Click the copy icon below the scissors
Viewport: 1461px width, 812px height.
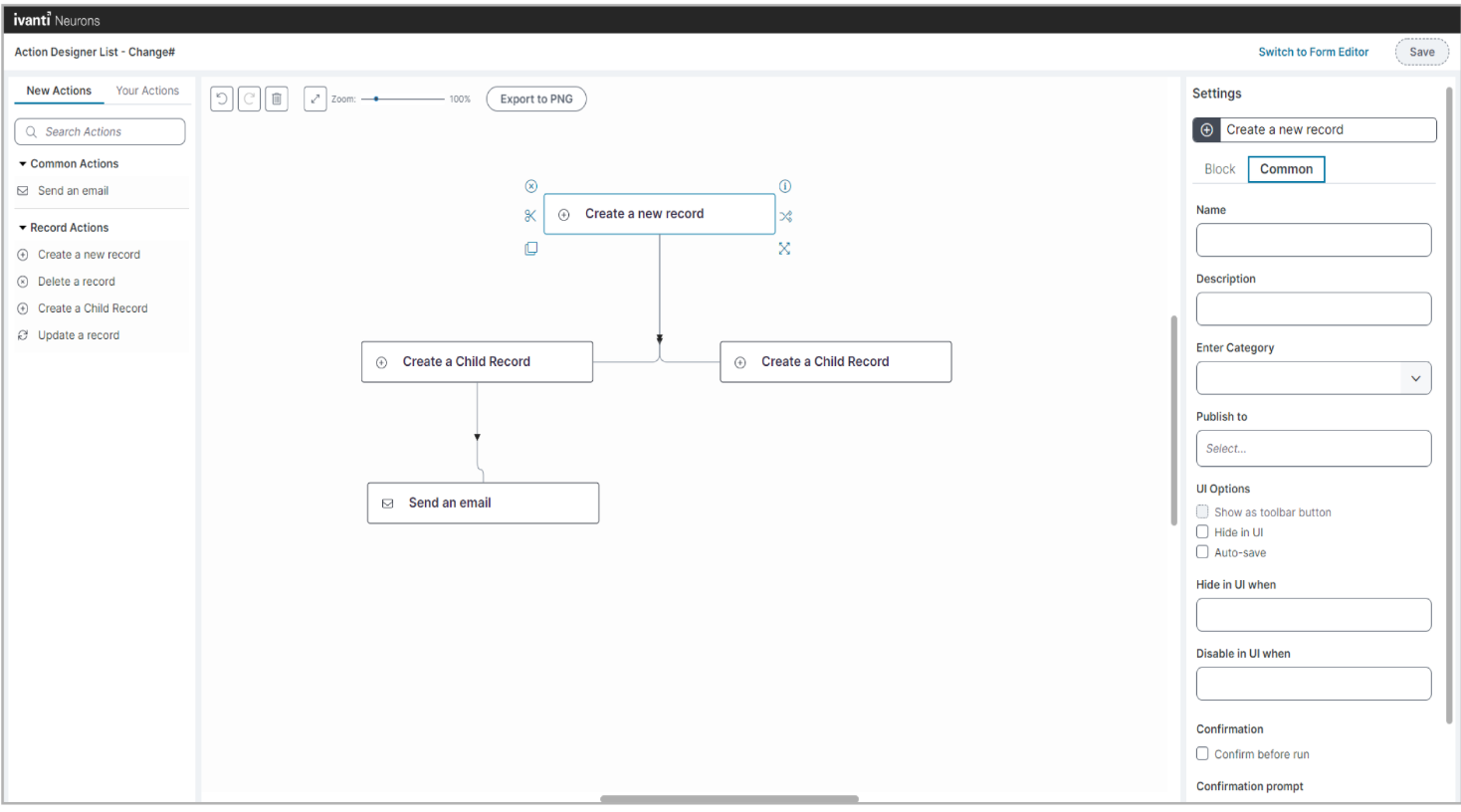click(531, 249)
